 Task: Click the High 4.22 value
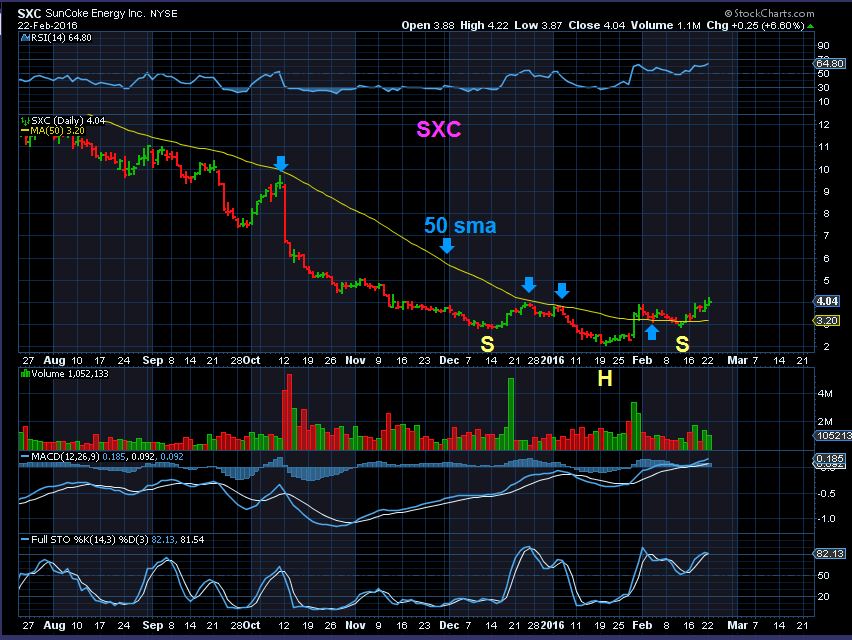coord(484,26)
